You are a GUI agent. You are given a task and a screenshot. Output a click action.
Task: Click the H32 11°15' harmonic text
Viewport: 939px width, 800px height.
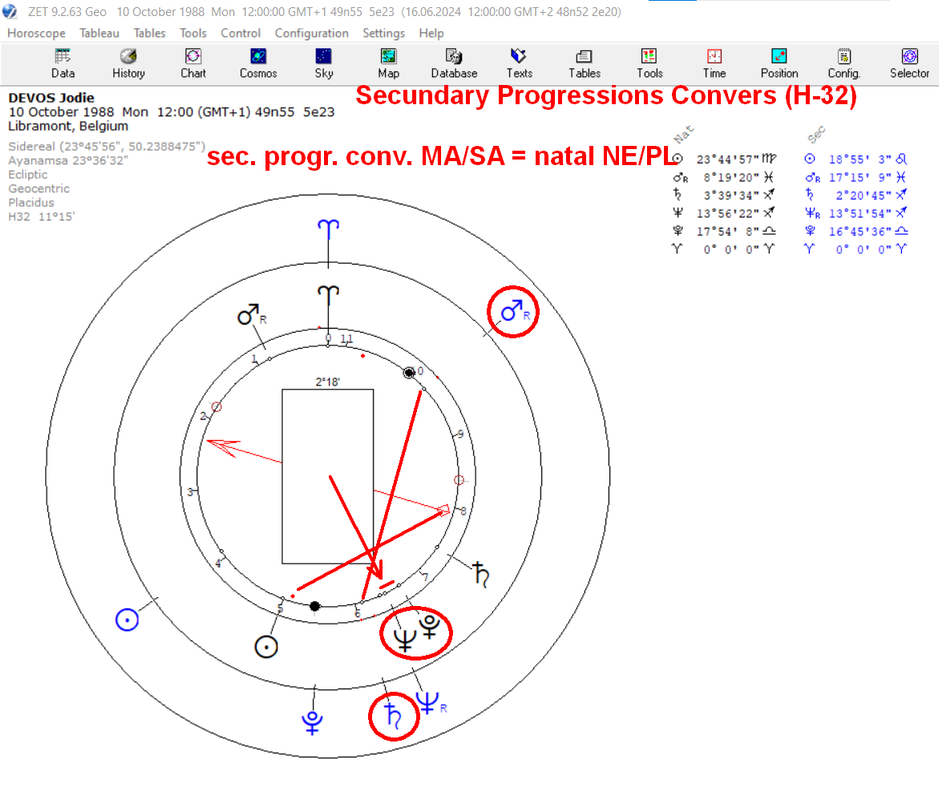click(41, 217)
